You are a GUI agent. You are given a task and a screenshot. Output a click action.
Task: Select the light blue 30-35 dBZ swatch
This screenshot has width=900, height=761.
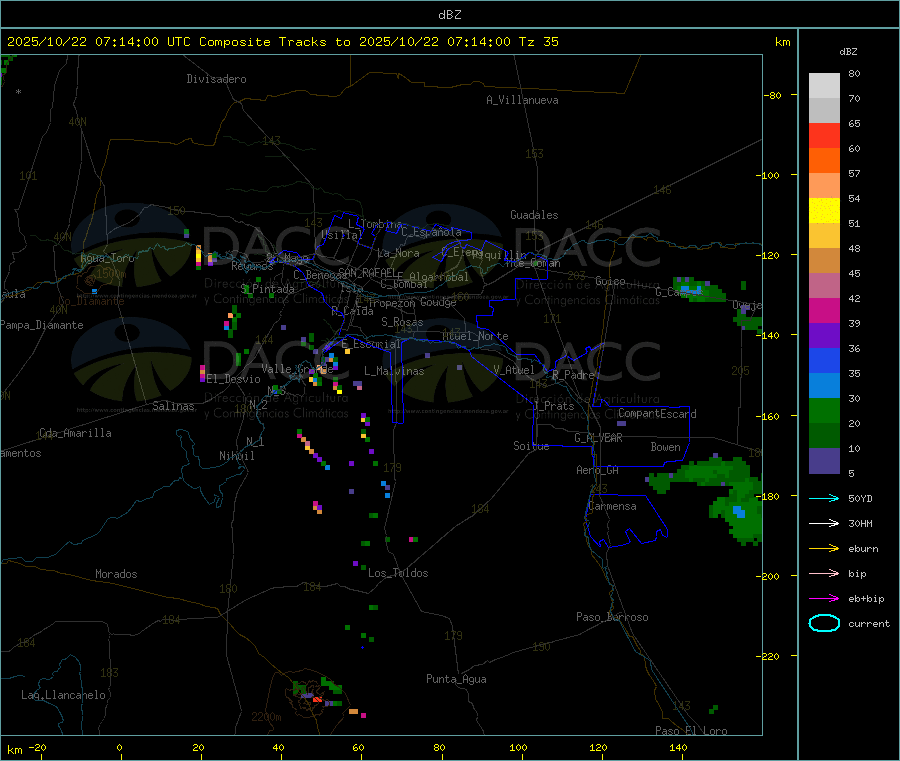tap(824, 386)
